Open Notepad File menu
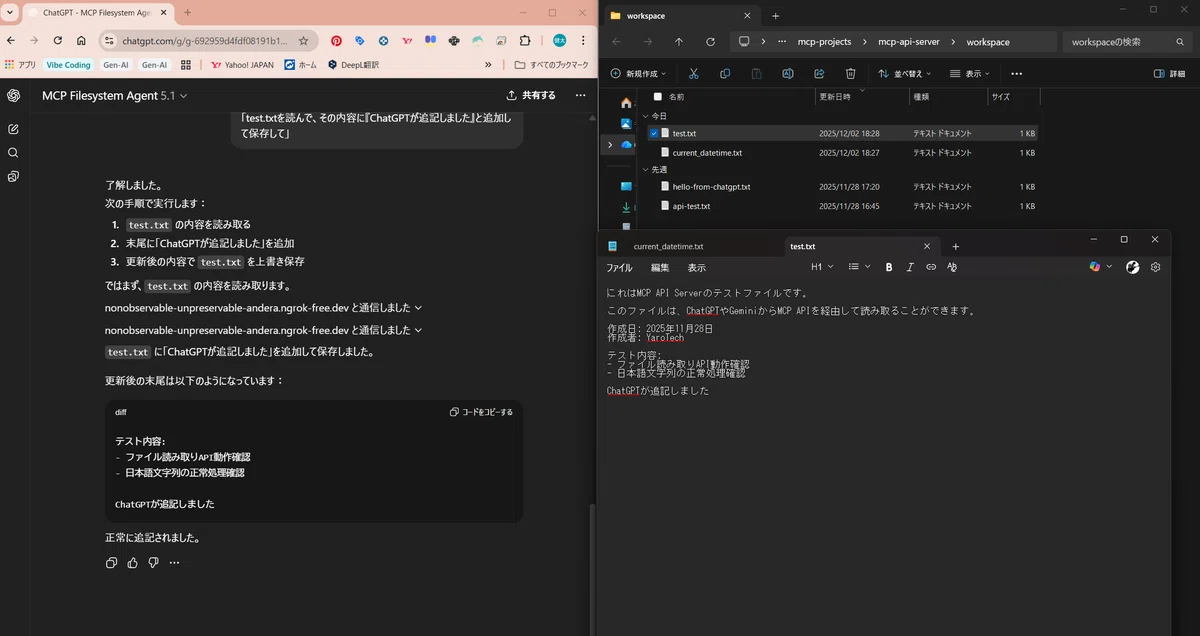The width and height of the screenshot is (1200, 636). [619, 268]
